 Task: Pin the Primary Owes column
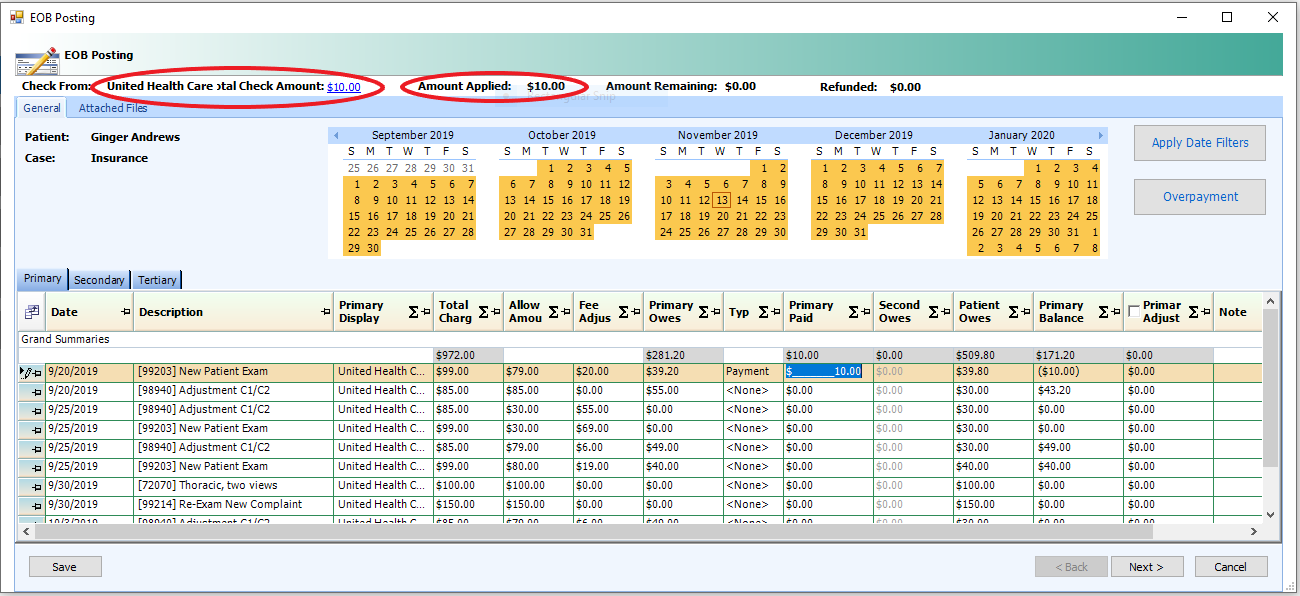click(x=715, y=312)
